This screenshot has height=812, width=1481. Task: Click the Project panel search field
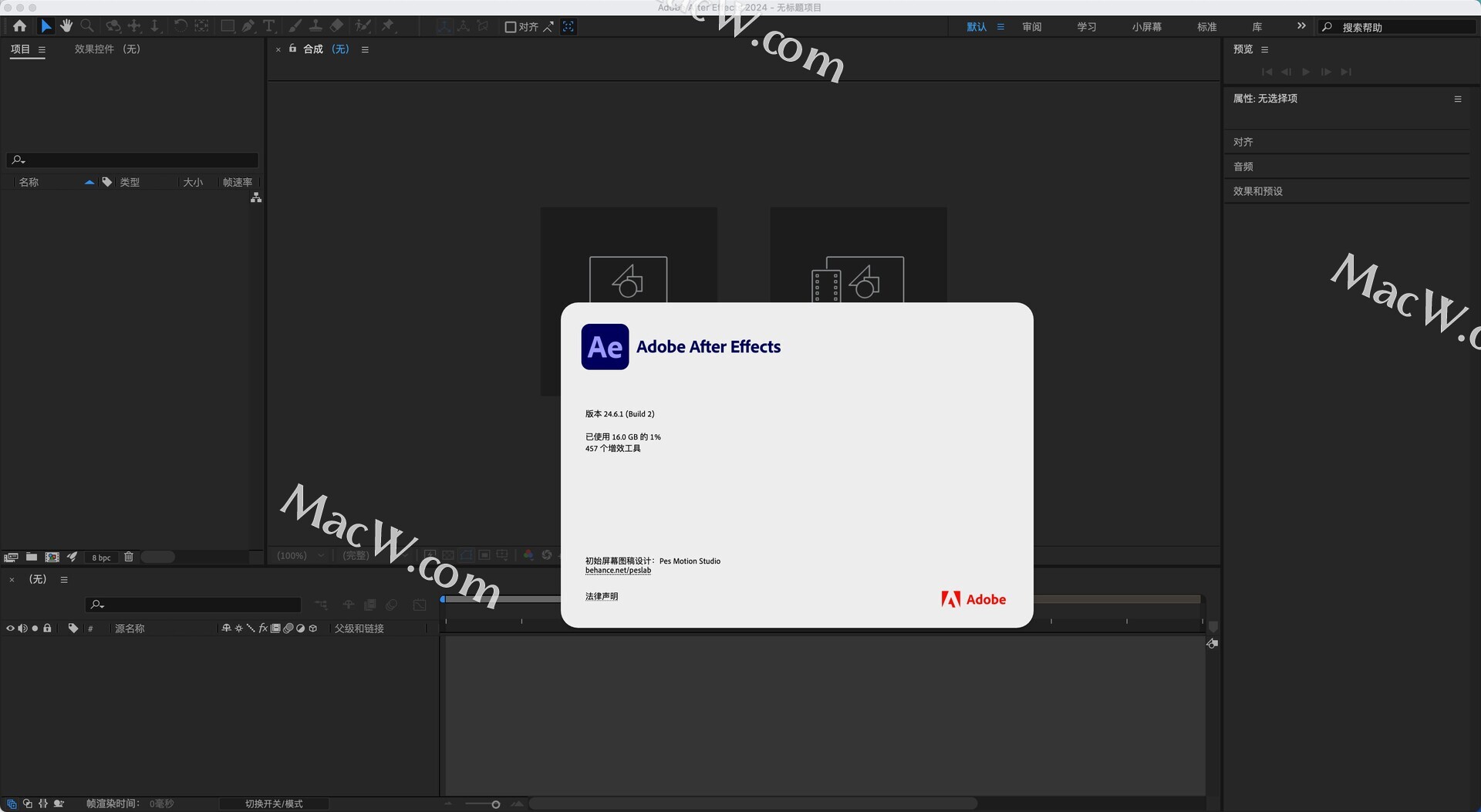tap(133, 160)
